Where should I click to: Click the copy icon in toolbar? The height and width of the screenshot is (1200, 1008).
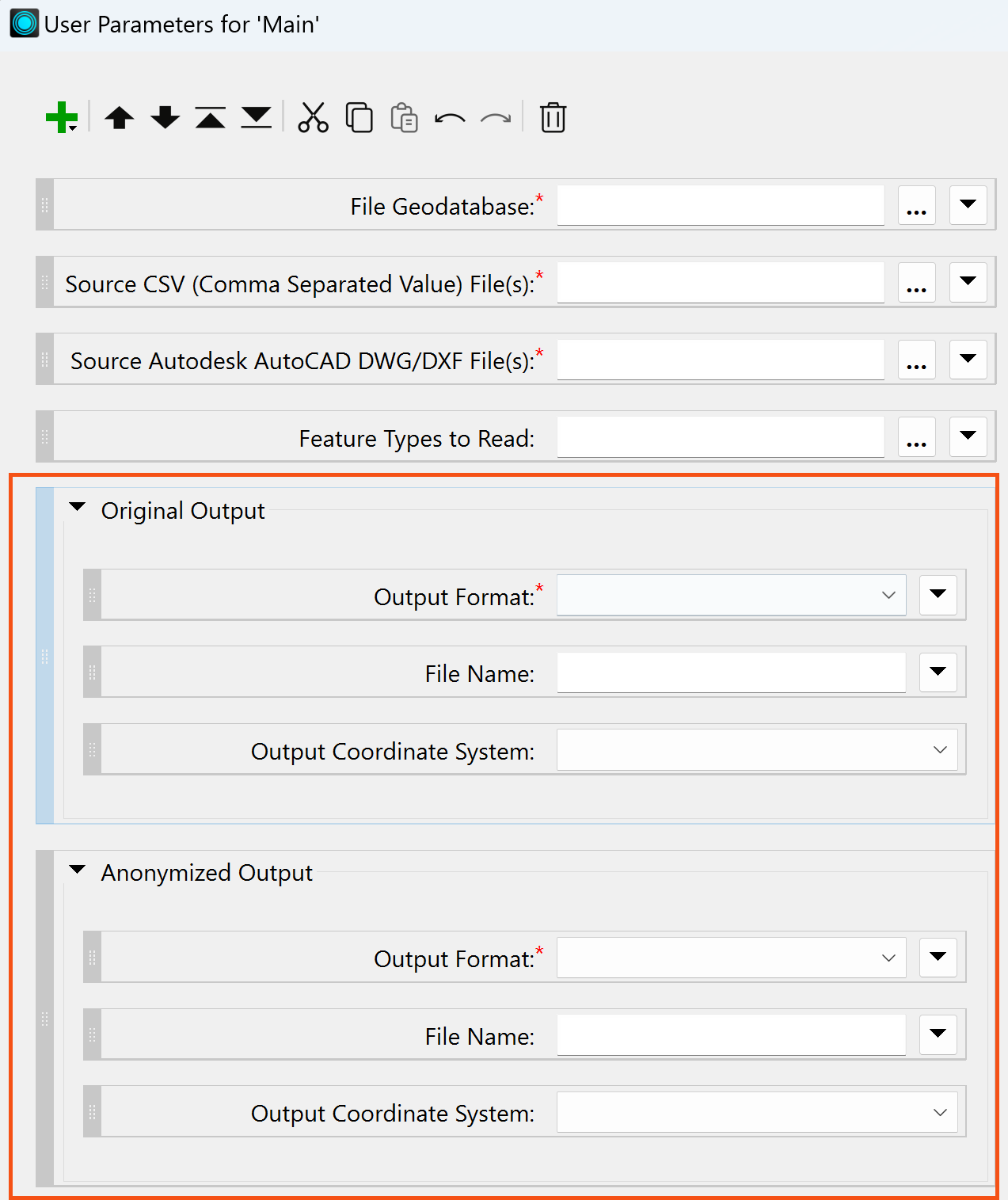tap(359, 117)
